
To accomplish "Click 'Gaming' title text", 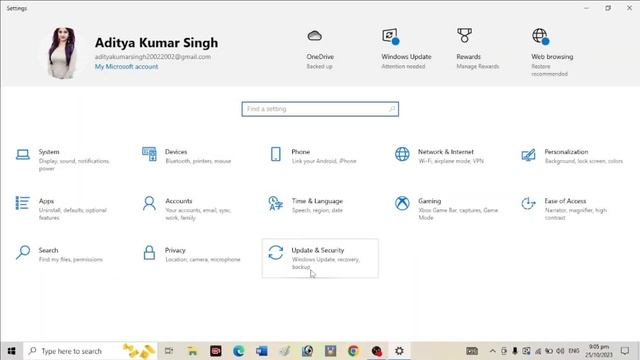I will click(429, 201).
